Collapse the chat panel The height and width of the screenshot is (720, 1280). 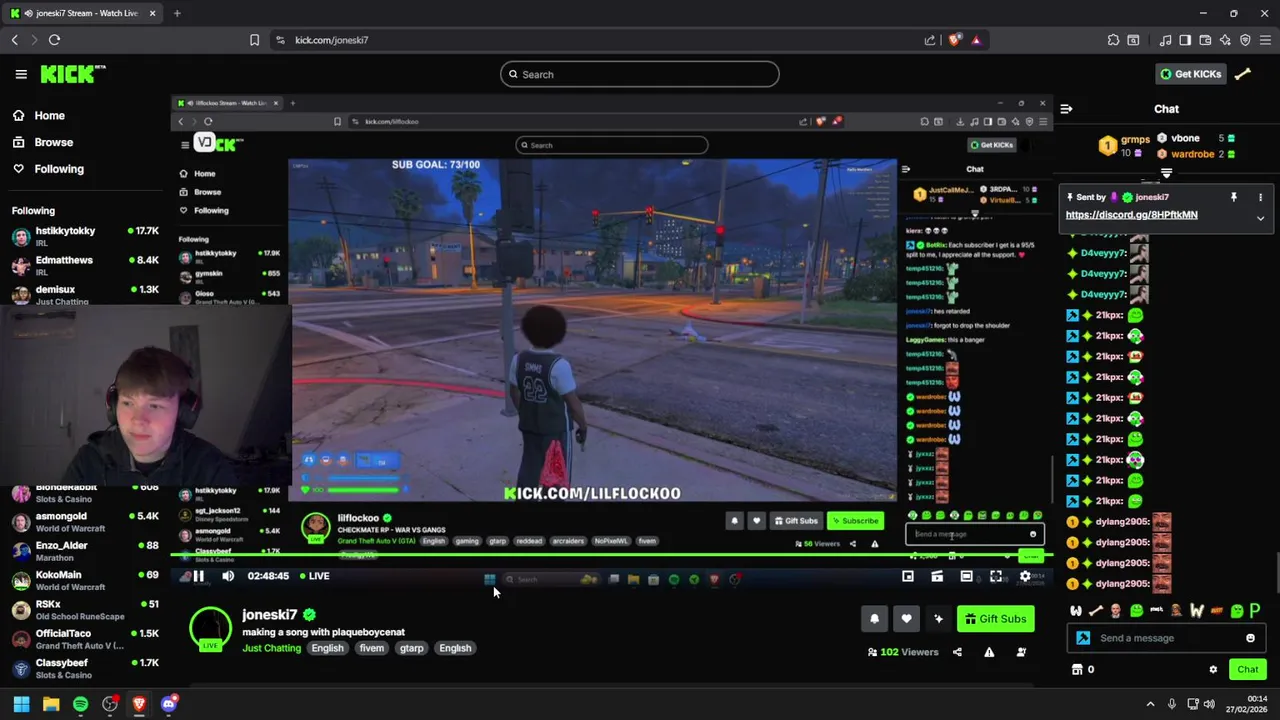click(1066, 109)
